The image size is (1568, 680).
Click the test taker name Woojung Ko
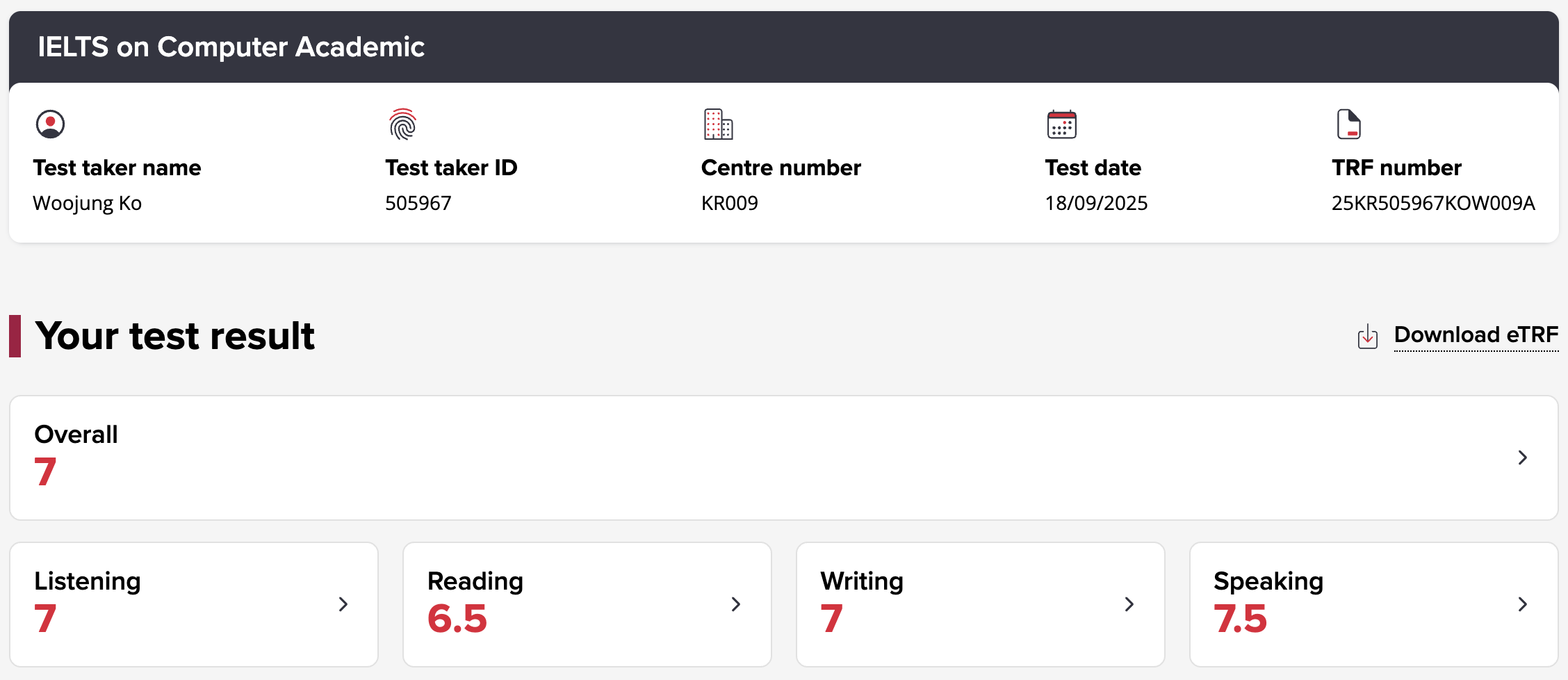[x=88, y=203]
